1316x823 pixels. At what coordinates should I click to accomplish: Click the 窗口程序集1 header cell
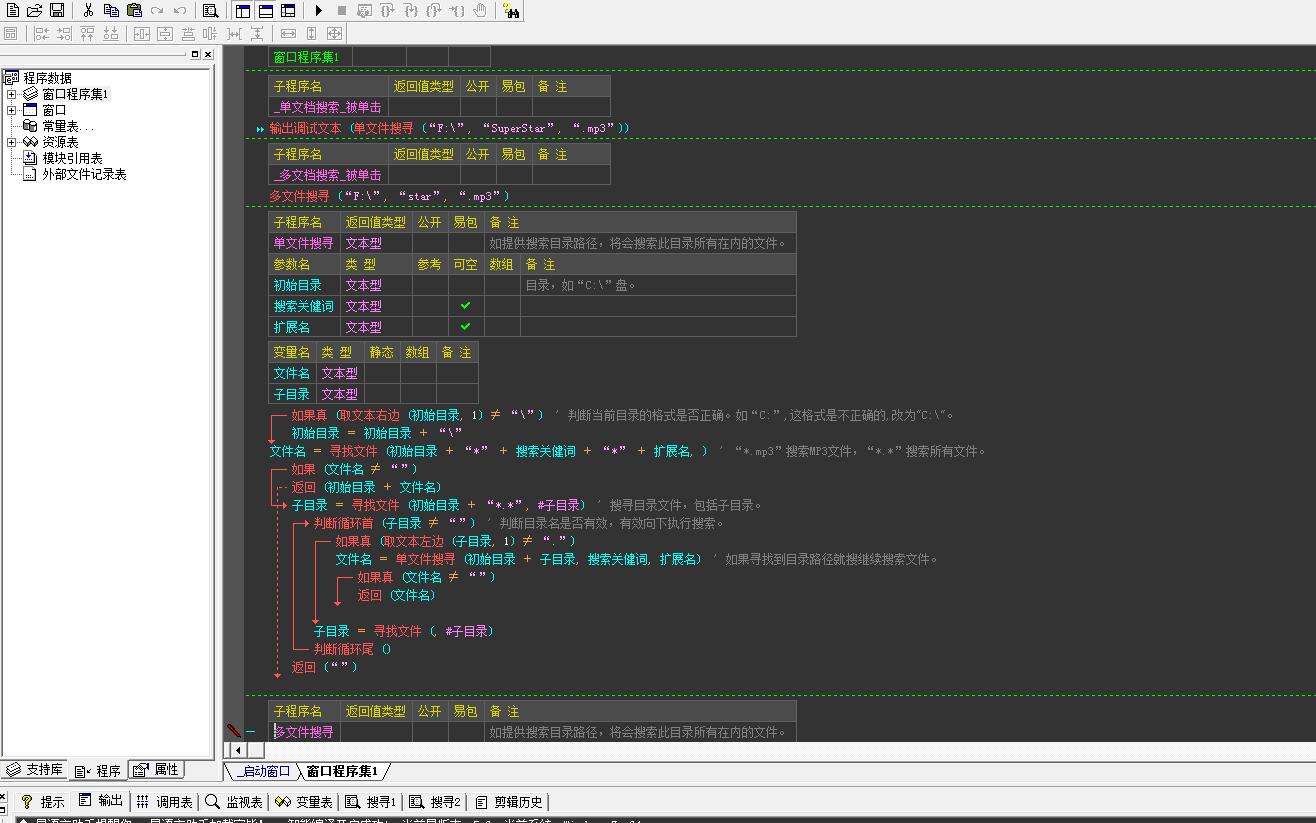(310, 57)
